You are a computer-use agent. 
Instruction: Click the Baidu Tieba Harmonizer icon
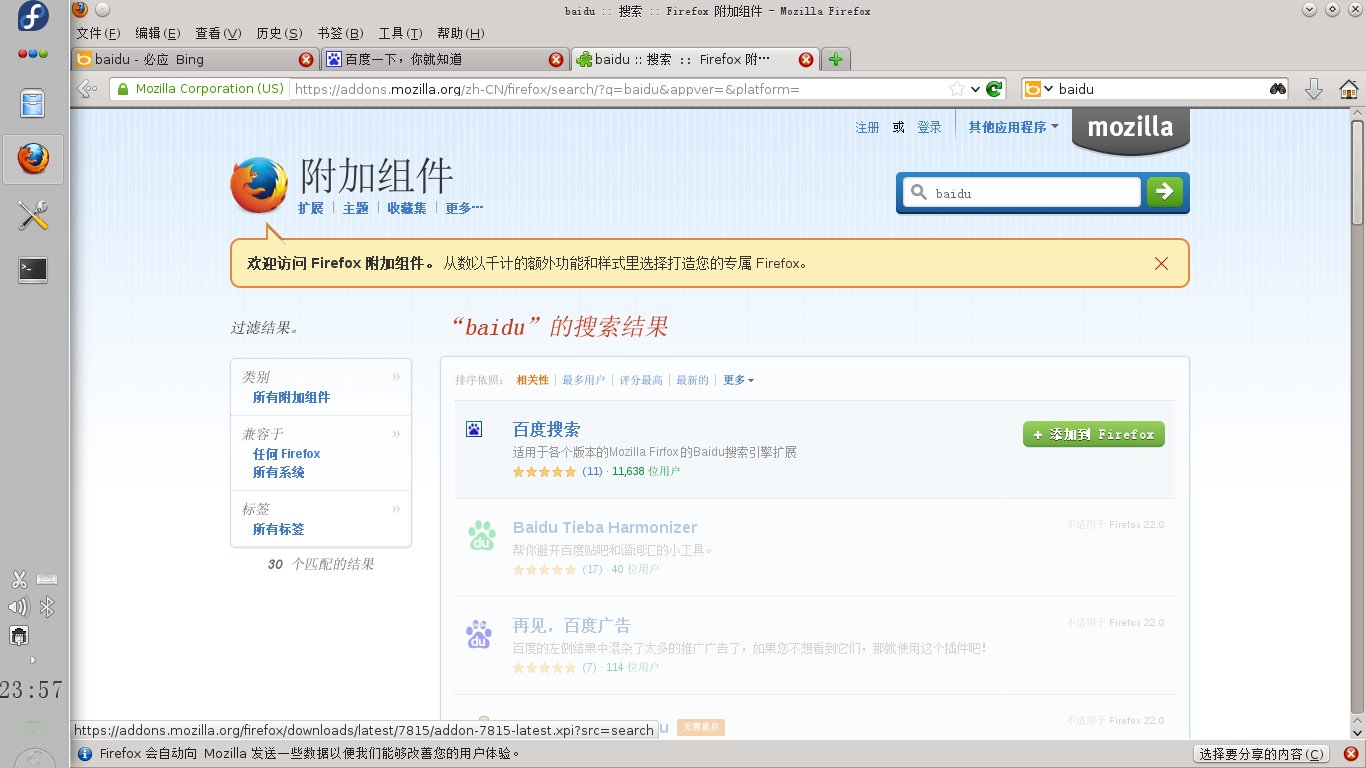(483, 536)
